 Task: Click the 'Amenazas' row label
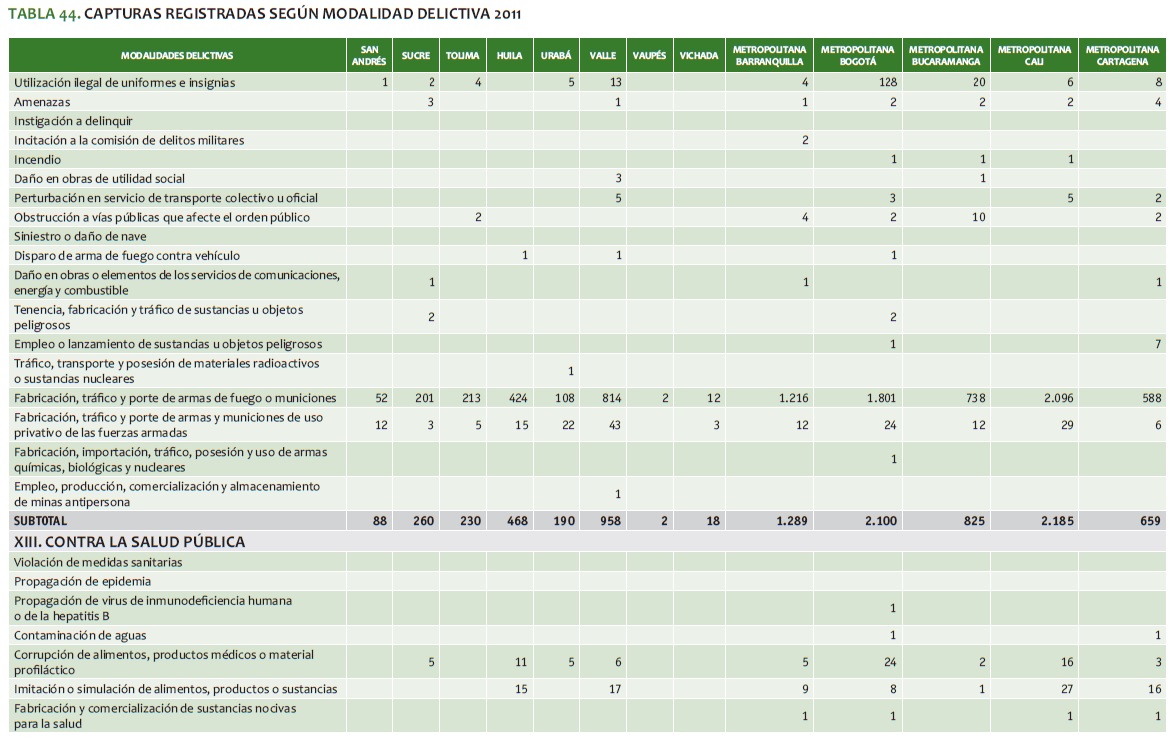(43, 102)
